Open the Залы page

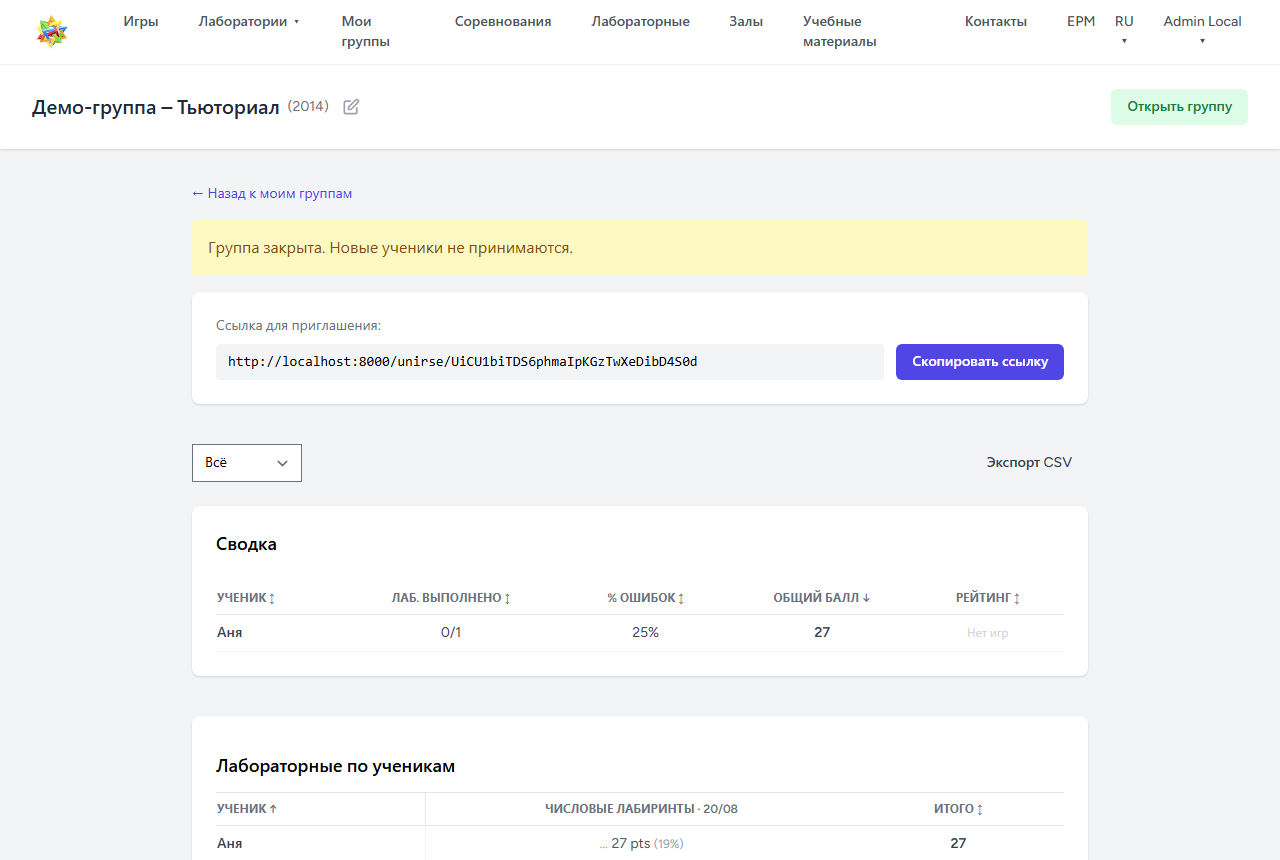746,22
